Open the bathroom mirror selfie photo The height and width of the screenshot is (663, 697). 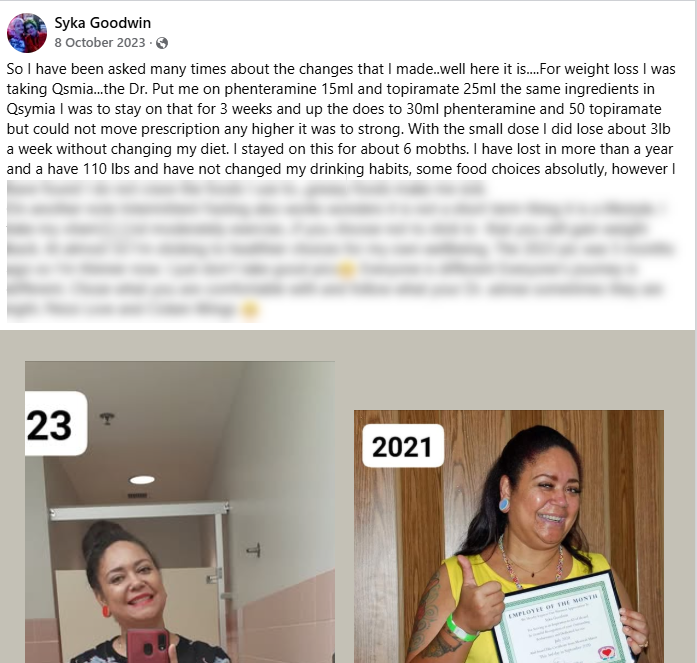[x=180, y=512]
